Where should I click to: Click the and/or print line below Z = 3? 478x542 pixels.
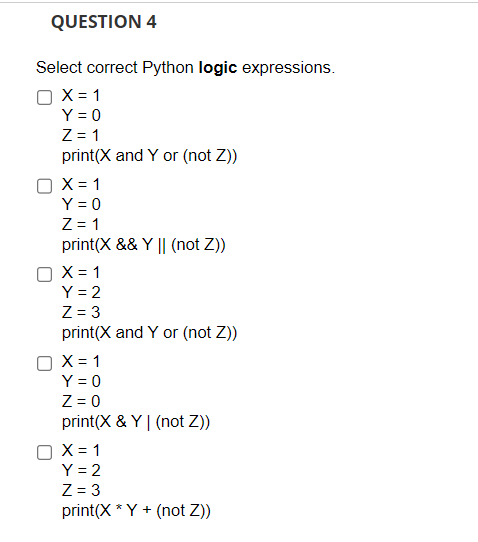tap(150, 333)
